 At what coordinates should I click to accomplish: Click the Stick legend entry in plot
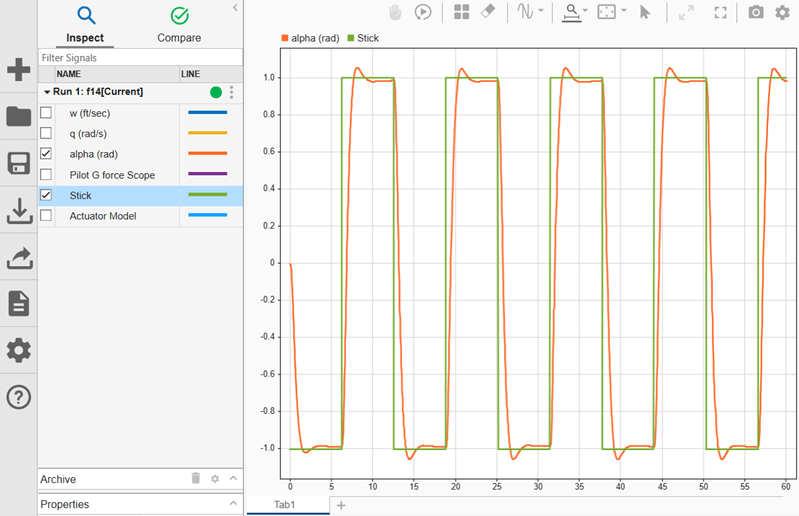(363, 38)
